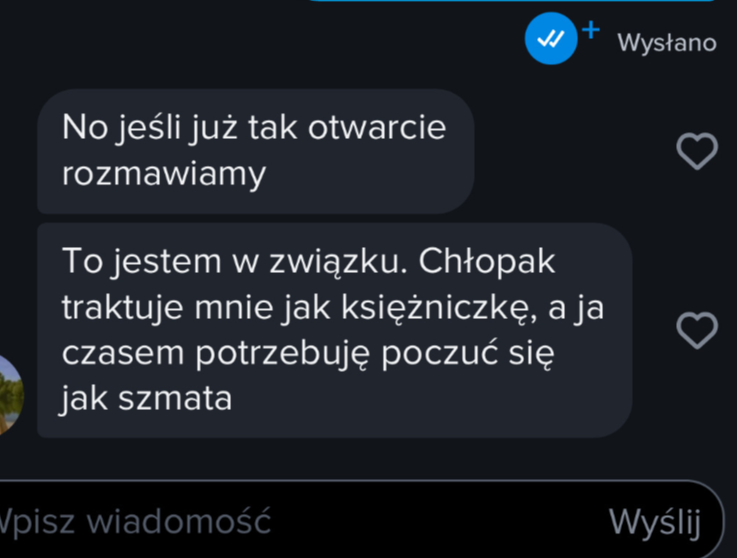737x558 pixels.
Task: Click the word "rozmawiamy" in the first bubble
Action: coord(164,175)
